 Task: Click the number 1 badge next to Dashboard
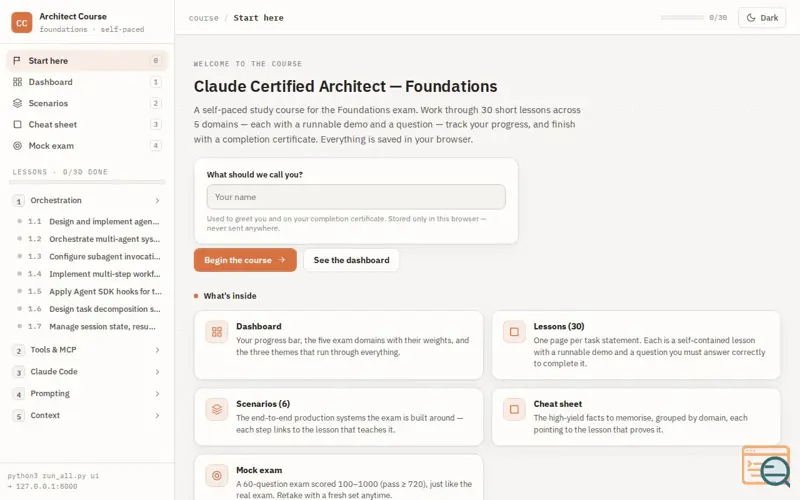(x=156, y=82)
